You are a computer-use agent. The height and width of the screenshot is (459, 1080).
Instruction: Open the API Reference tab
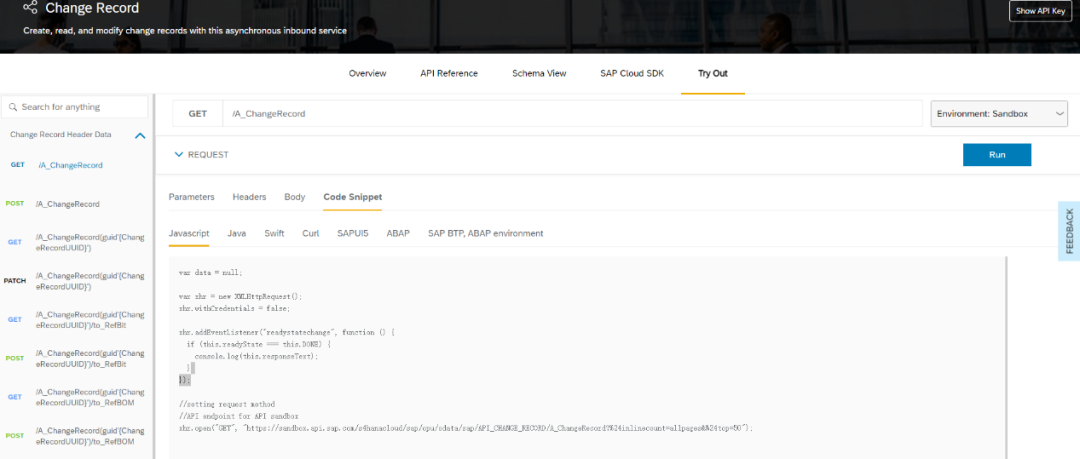click(x=448, y=73)
